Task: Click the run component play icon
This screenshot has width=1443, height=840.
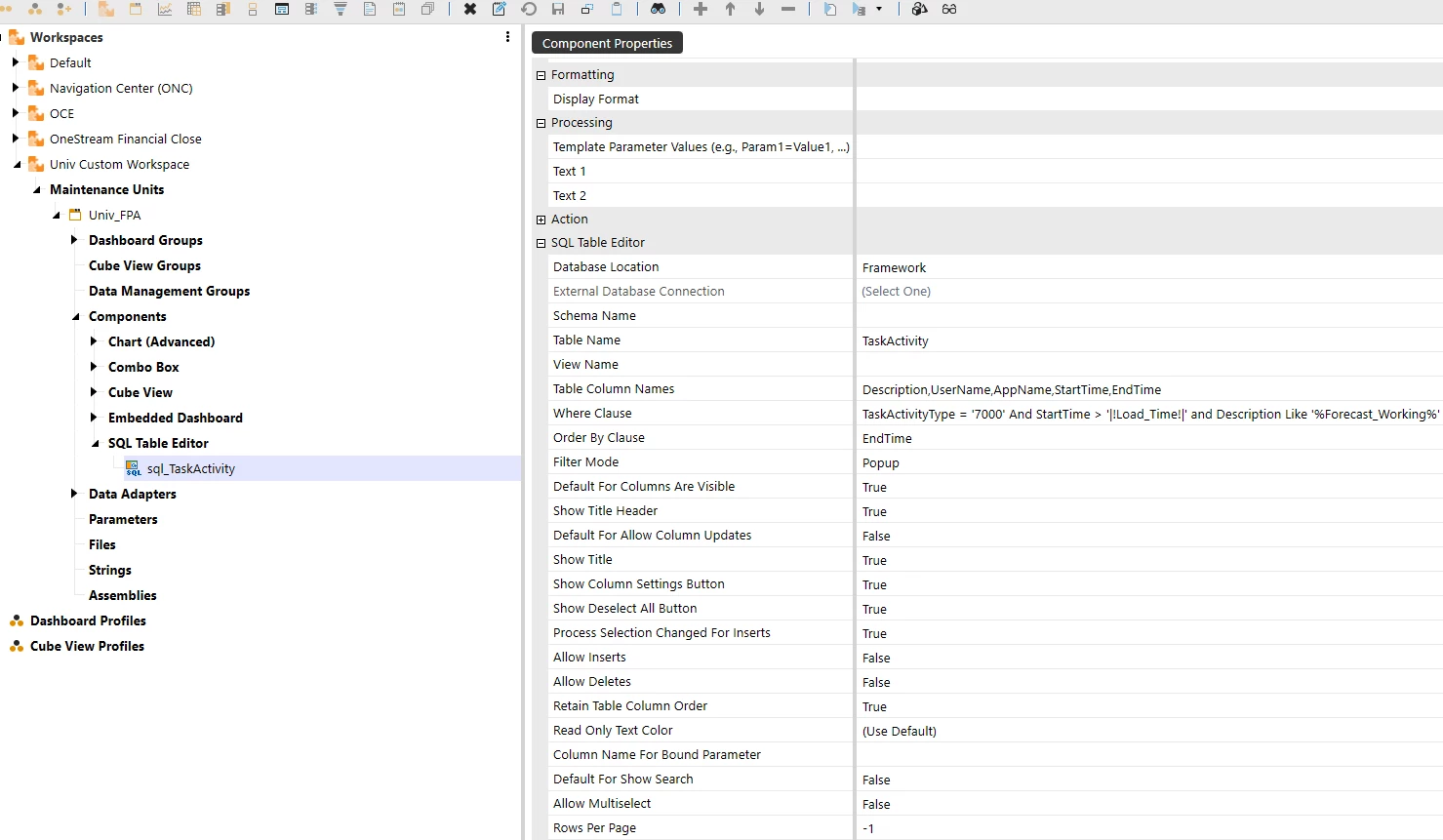Action: pyautogui.click(x=859, y=9)
